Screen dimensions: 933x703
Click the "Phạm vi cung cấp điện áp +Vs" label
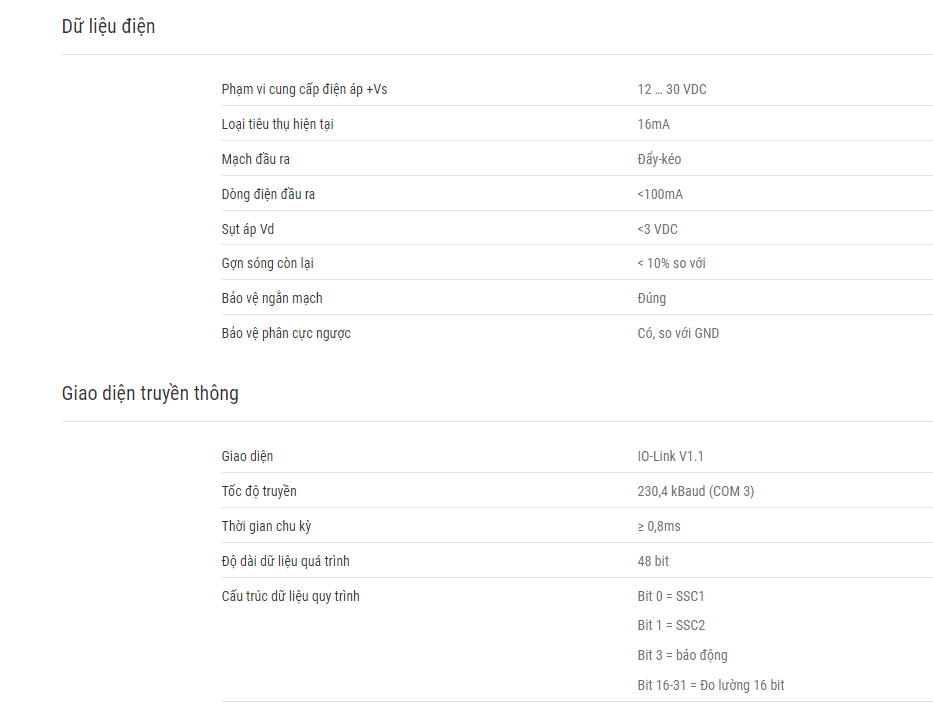click(x=304, y=90)
